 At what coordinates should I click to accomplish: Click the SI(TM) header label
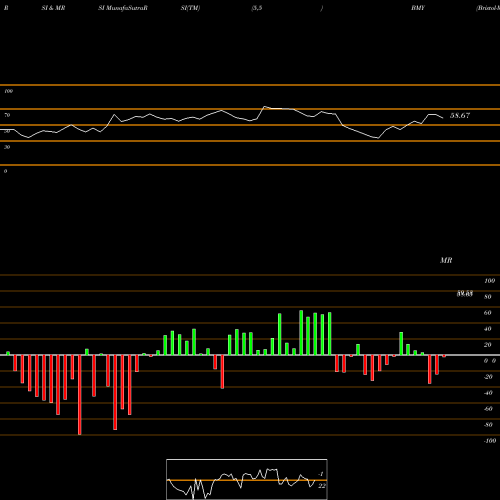point(190,8)
